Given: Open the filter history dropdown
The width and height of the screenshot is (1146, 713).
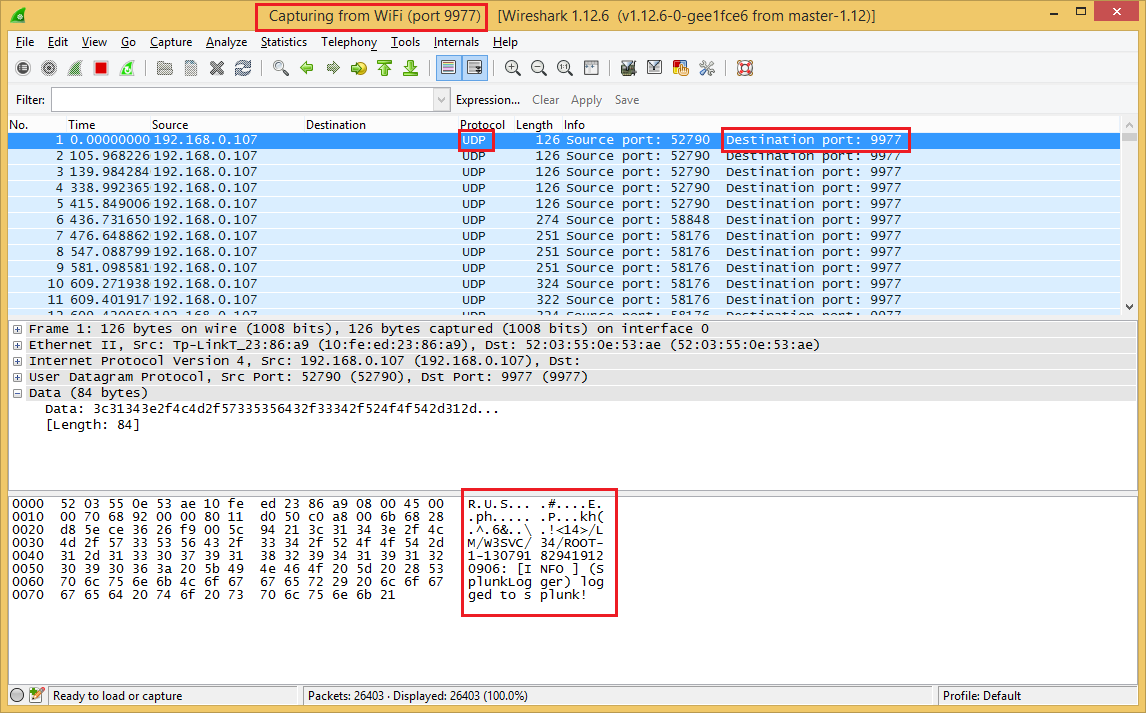Looking at the screenshot, I should pyautogui.click(x=442, y=100).
